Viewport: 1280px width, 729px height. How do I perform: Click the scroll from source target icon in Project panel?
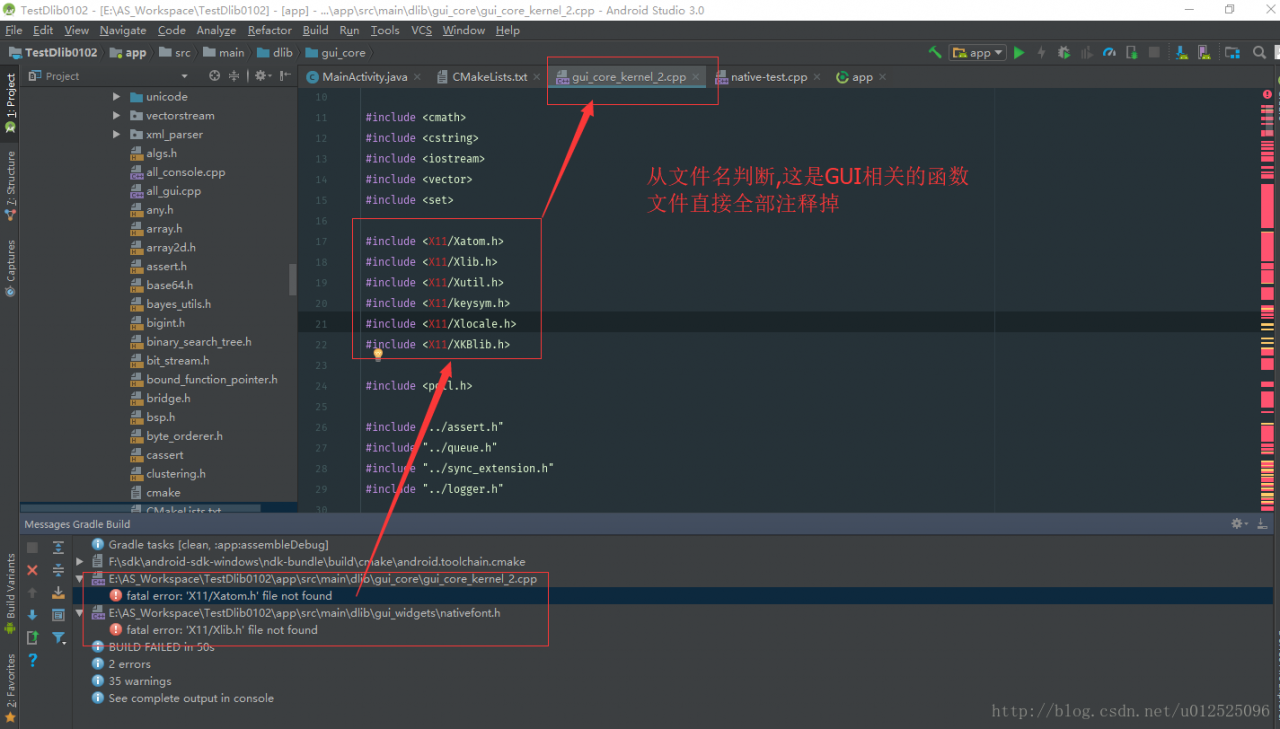click(214, 76)
